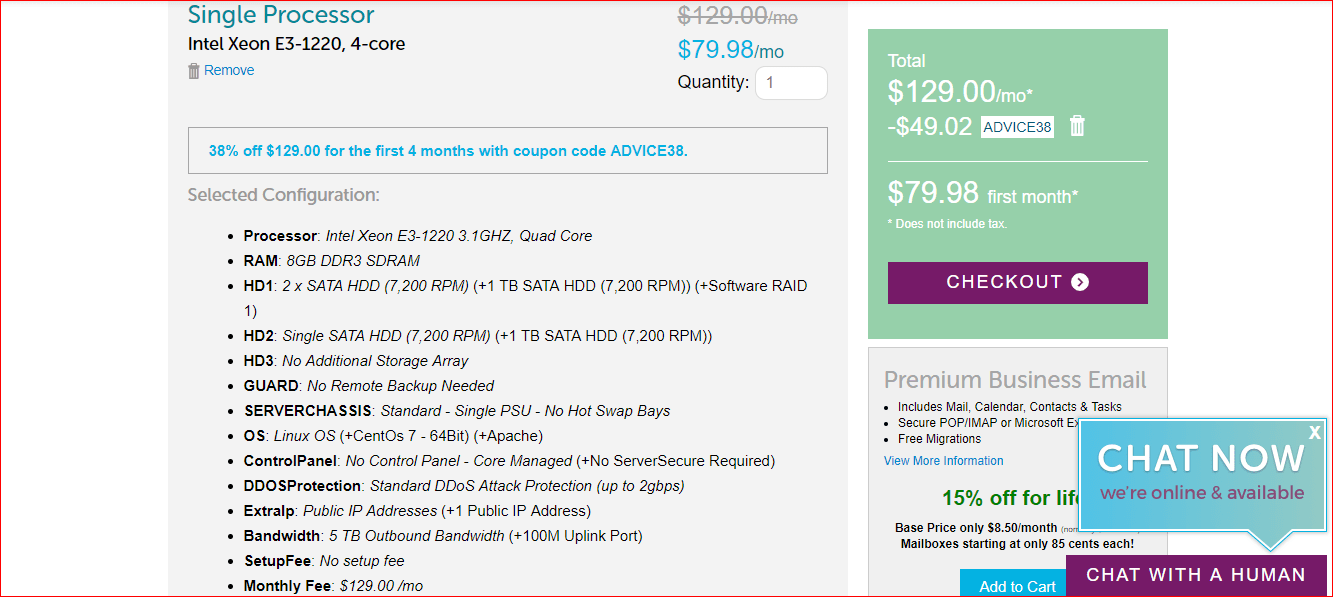
Task: Start chat with a human
Action: [1196, 575]
